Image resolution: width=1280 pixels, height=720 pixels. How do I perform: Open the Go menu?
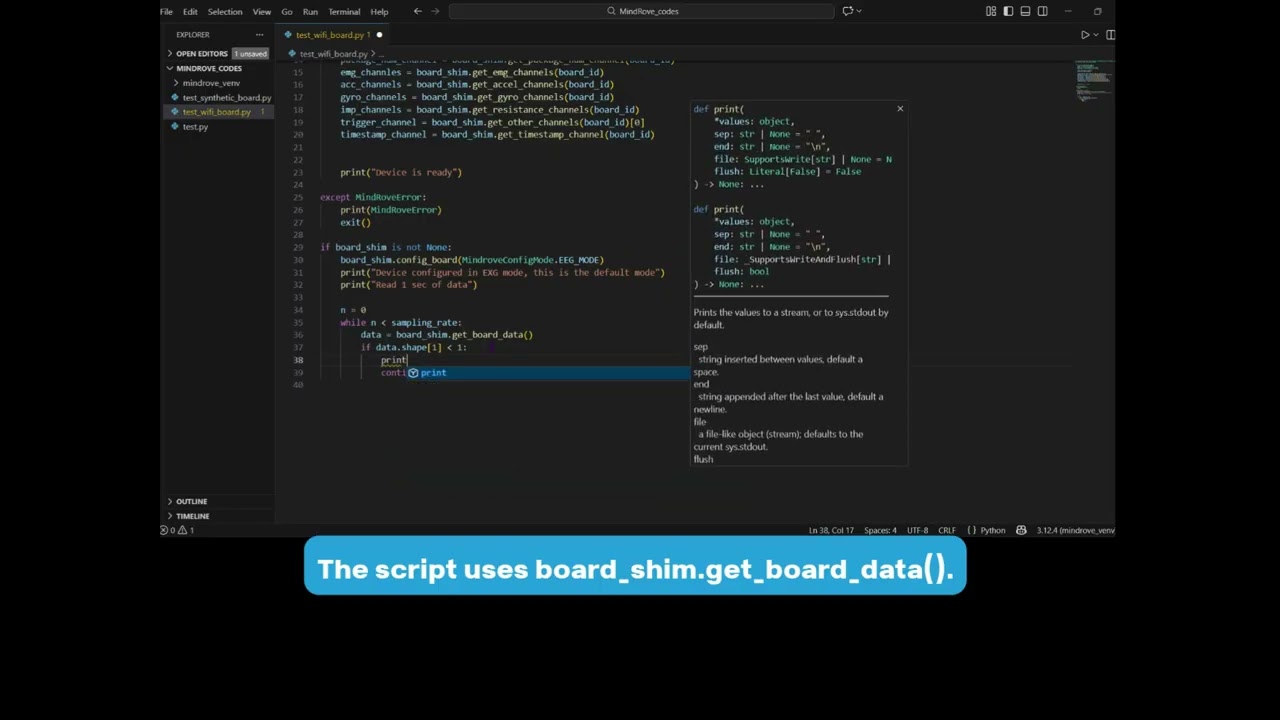pos(287,12)
